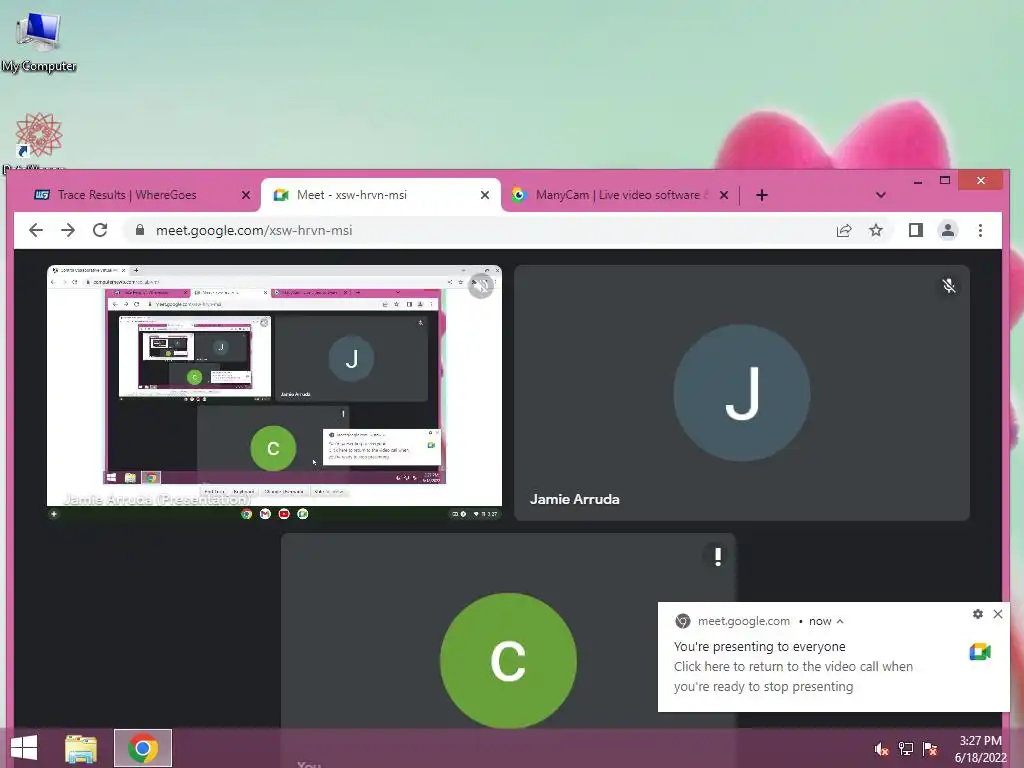Open the Action Center flag icon
Screen dimensions: 1024x768
930,749
